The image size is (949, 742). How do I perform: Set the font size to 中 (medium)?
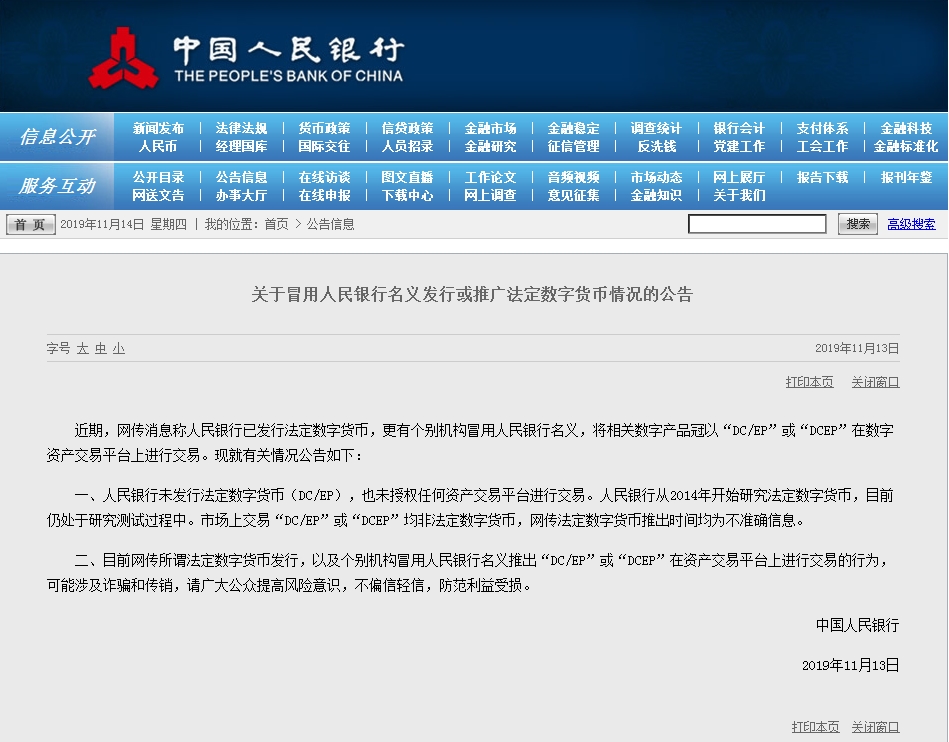tap(101, 349)
